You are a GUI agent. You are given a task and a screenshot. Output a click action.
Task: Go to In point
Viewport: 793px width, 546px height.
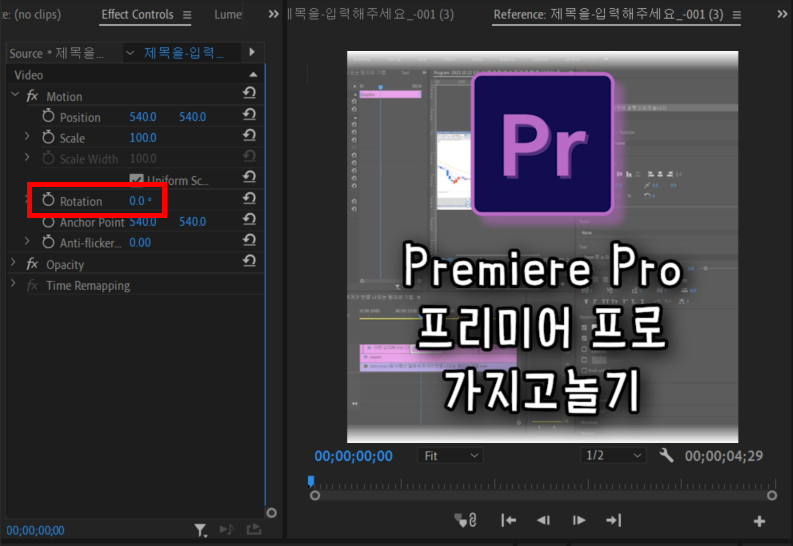point(508,520)
